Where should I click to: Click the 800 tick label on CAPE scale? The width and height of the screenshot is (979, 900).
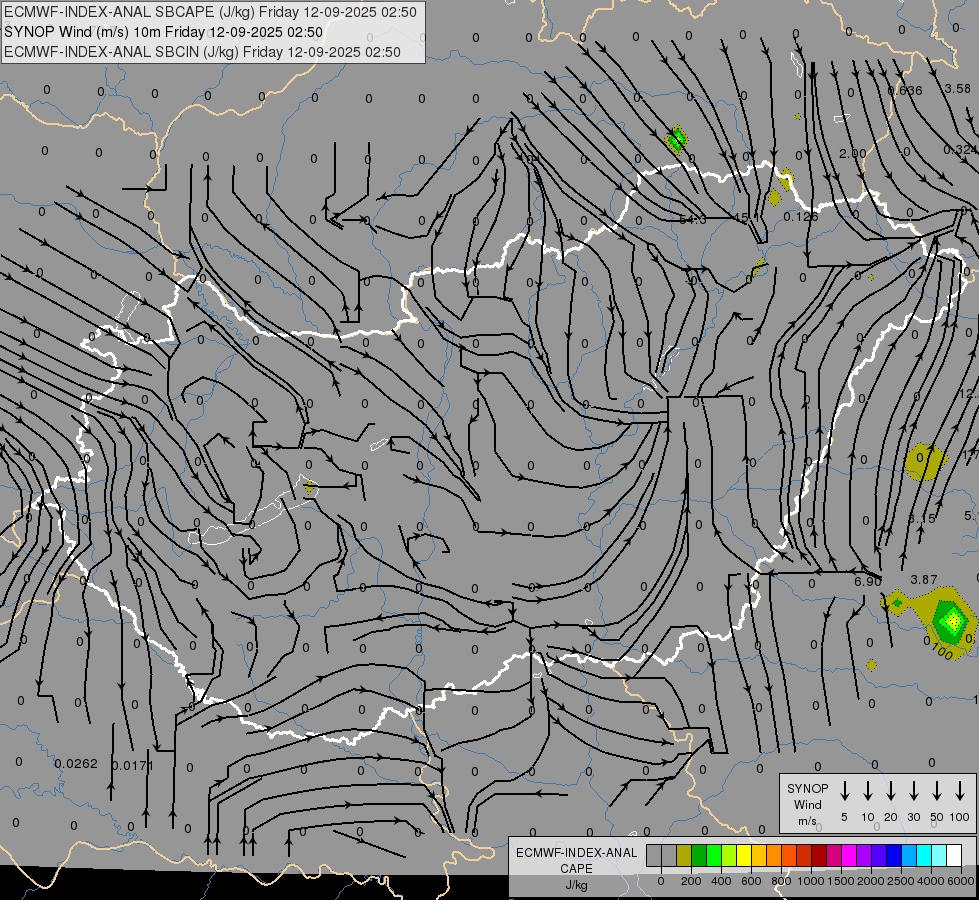781,881
